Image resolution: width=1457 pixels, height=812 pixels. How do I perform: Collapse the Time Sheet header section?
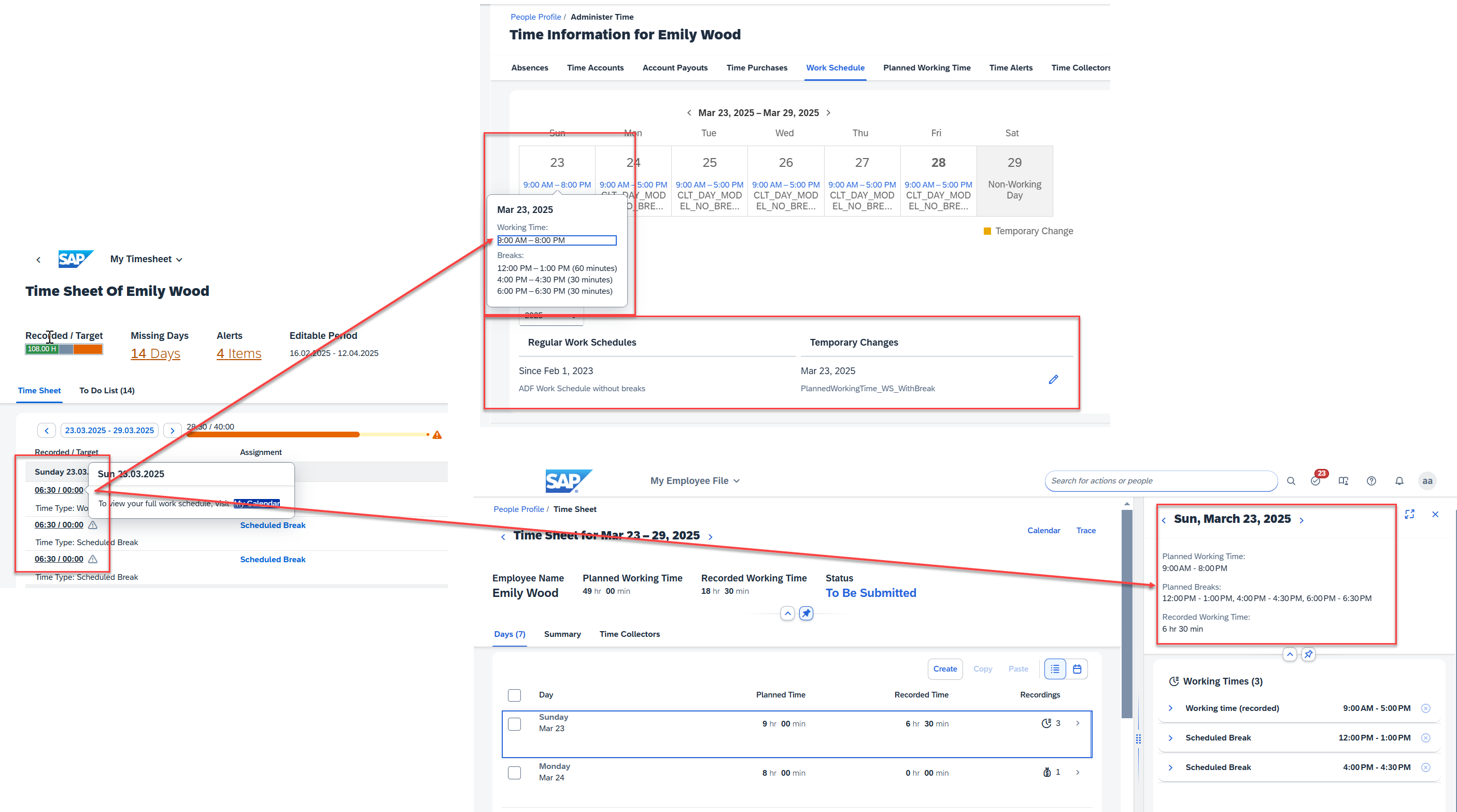[x=787, y=613]
